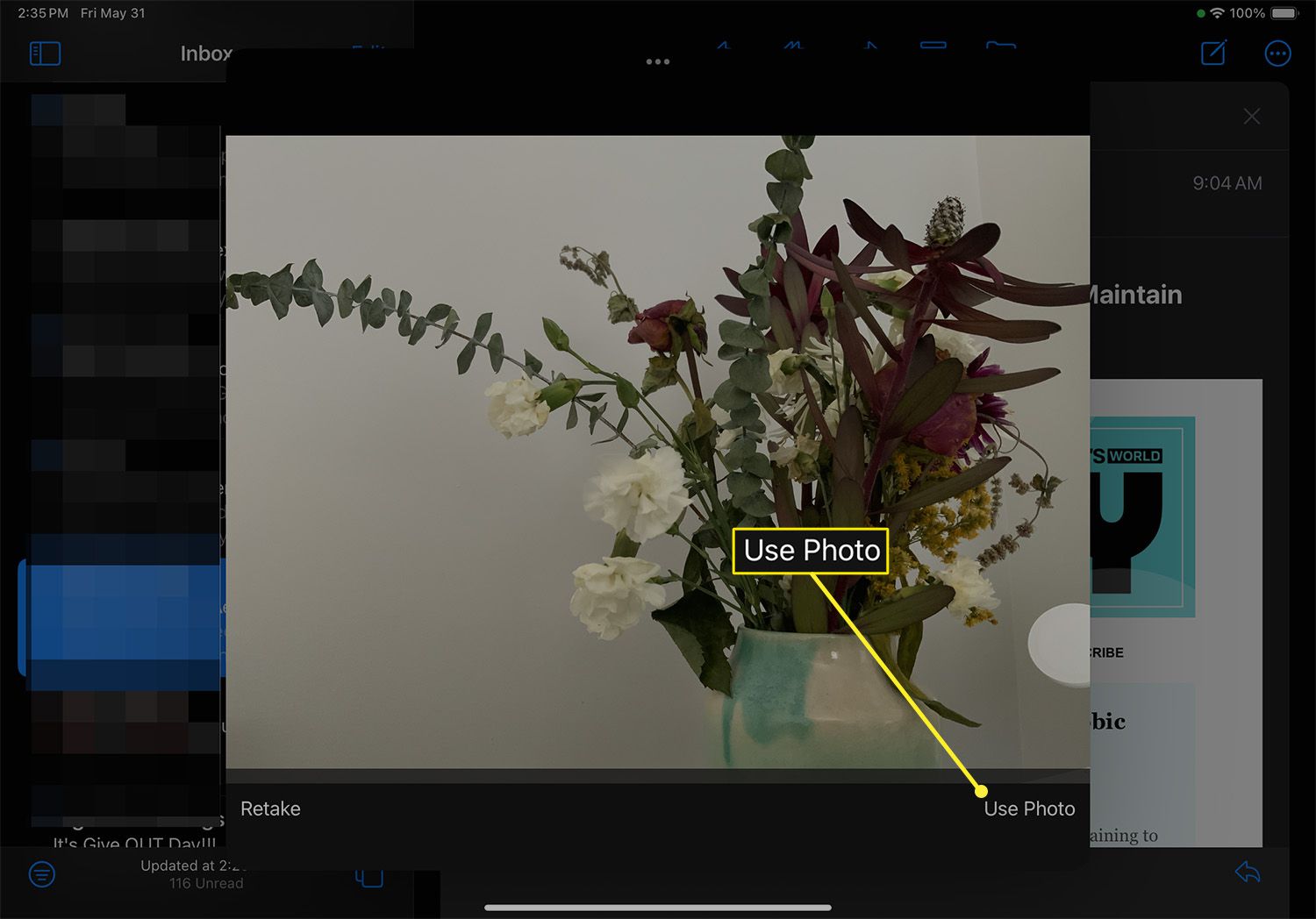Open the compose new message icon

pyautogui.click(x=1213, y=53)
